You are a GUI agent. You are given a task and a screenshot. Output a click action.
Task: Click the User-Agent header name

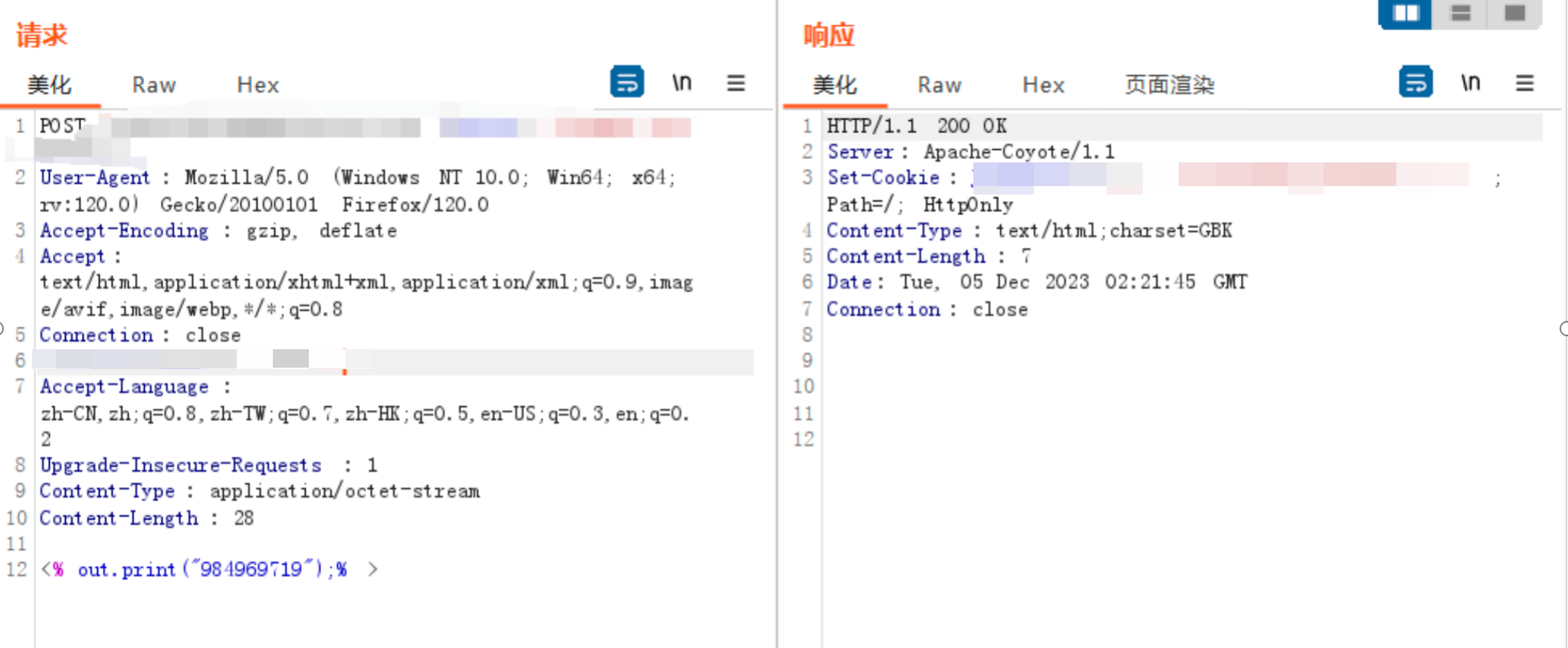tap(95, 178)
